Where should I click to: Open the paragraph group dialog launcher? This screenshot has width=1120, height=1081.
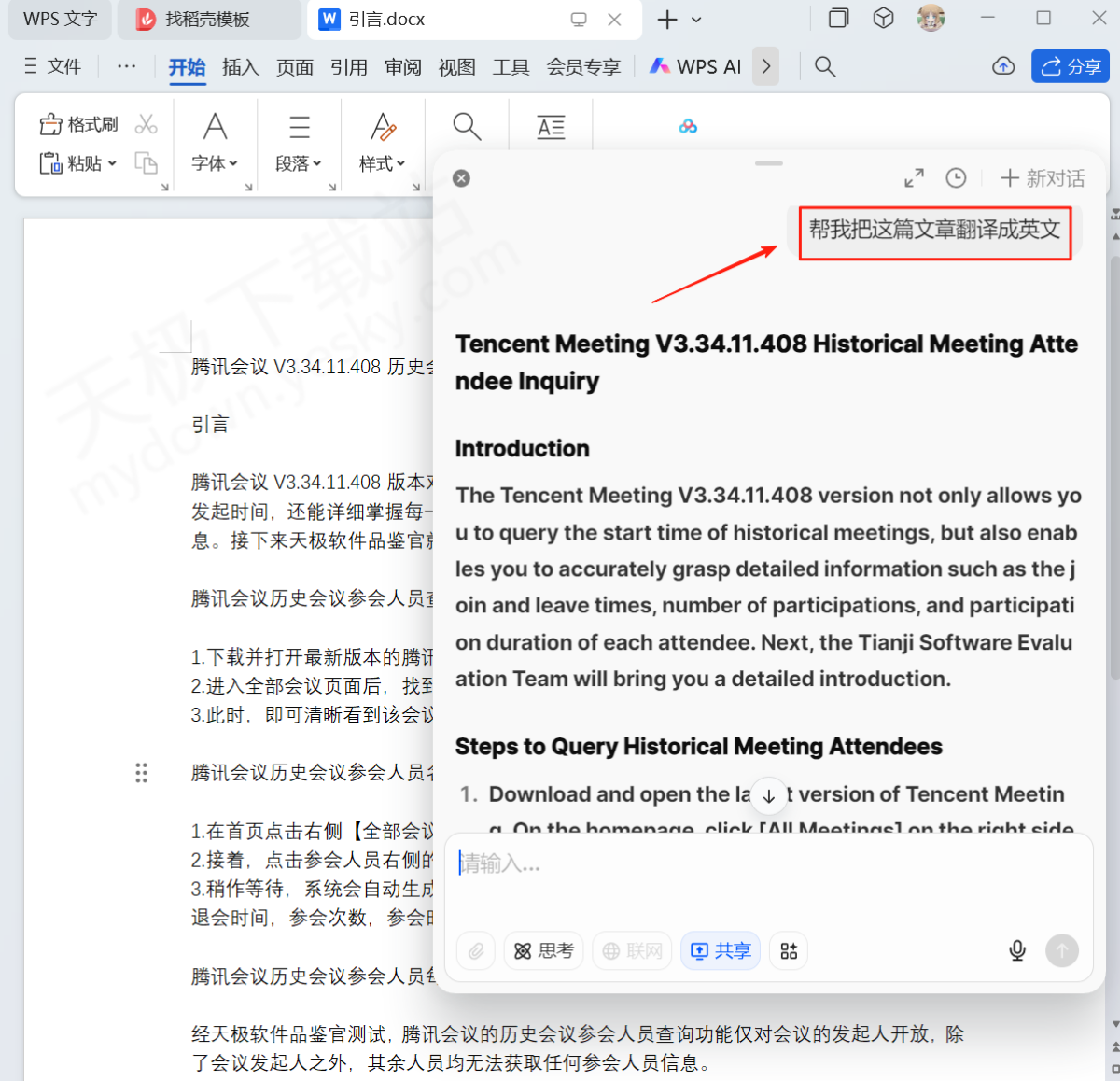332,188
